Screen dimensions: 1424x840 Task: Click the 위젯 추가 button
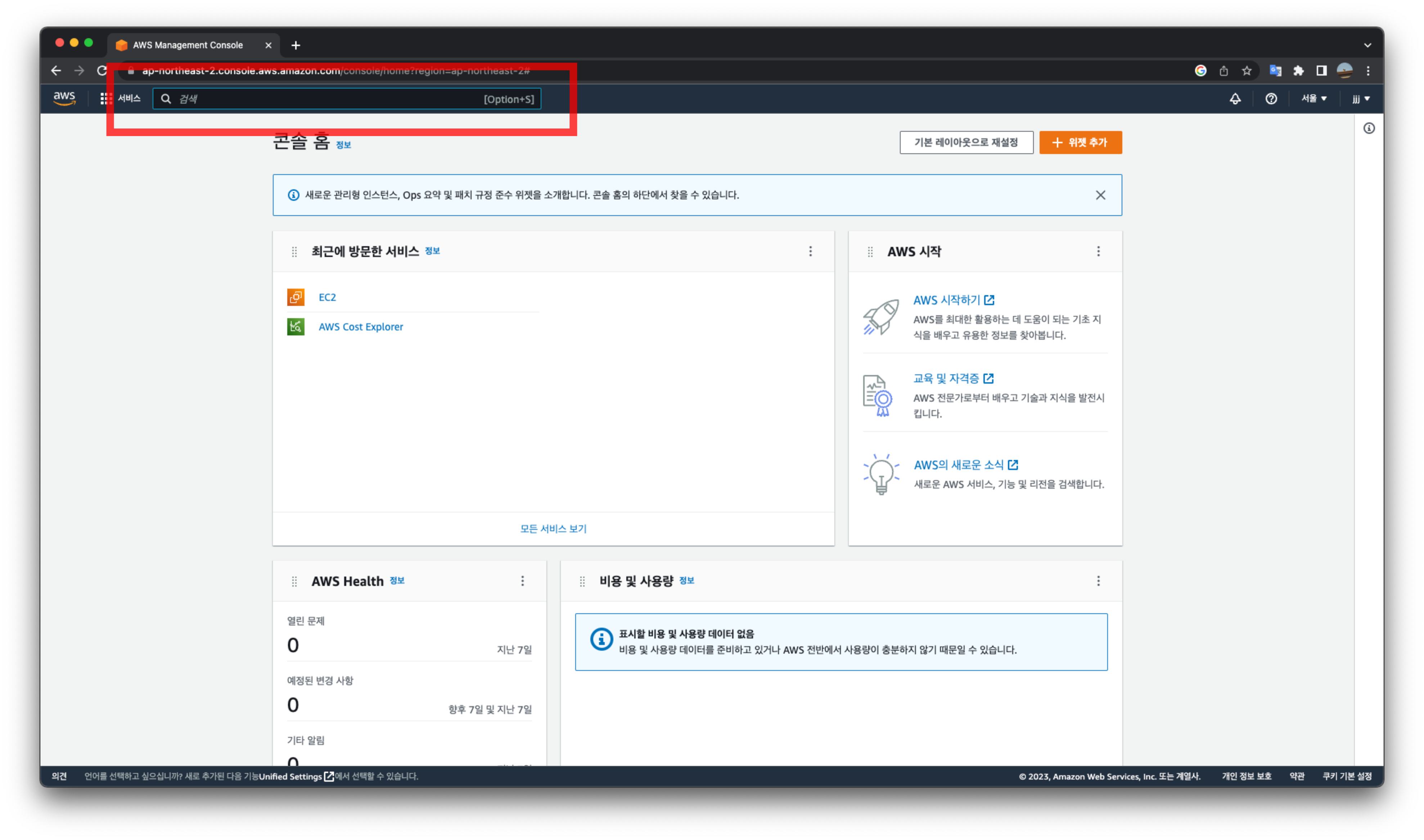[1080, 143]
